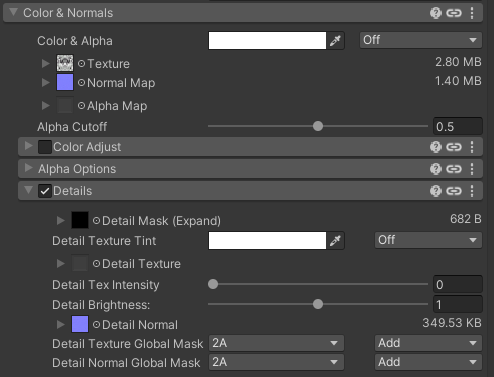Click the Alpha Cutoff value field
The image size is (494, 377).
tap(458, 126)
